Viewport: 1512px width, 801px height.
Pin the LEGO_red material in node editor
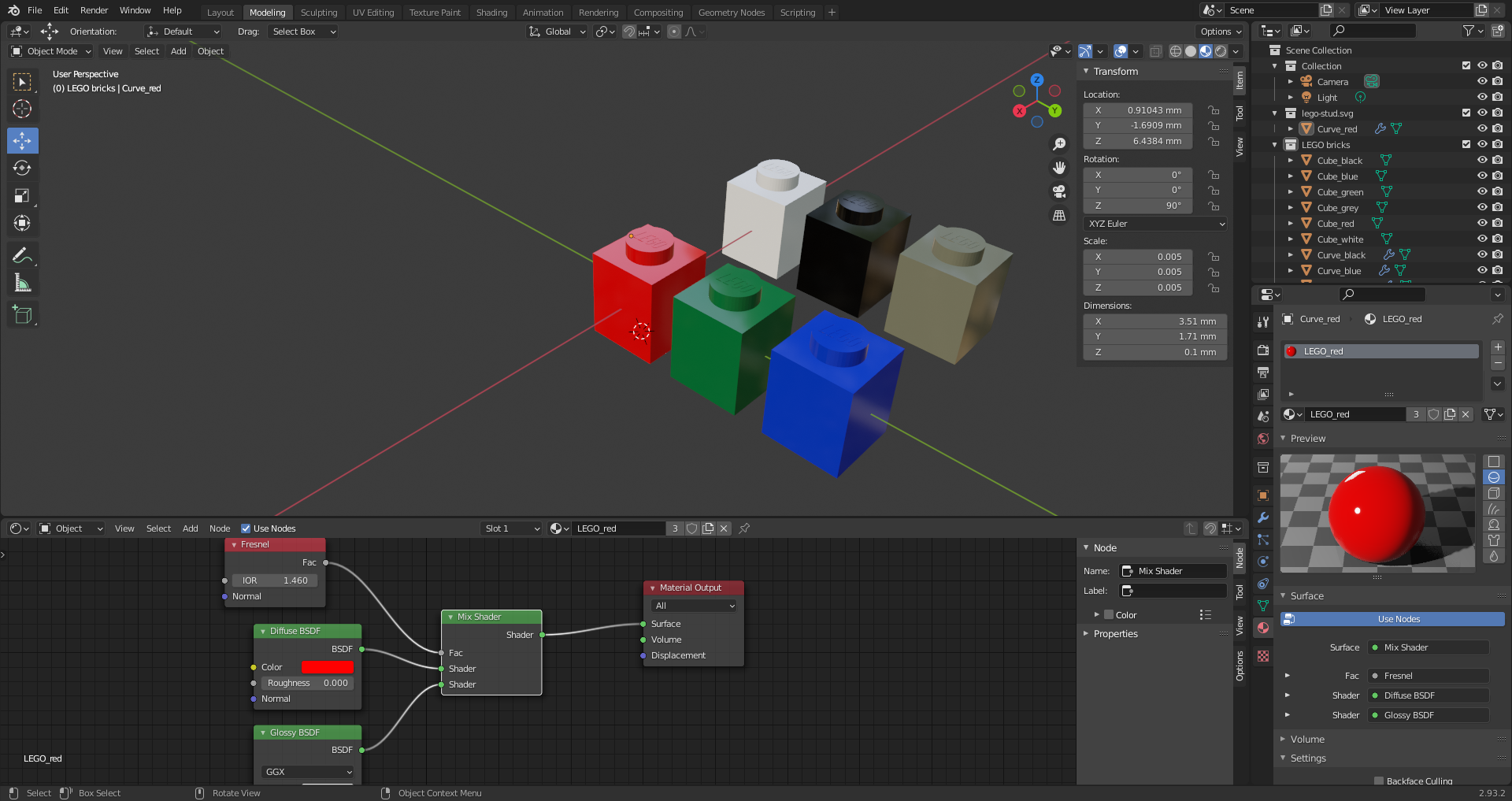click(x=744, y=528)
